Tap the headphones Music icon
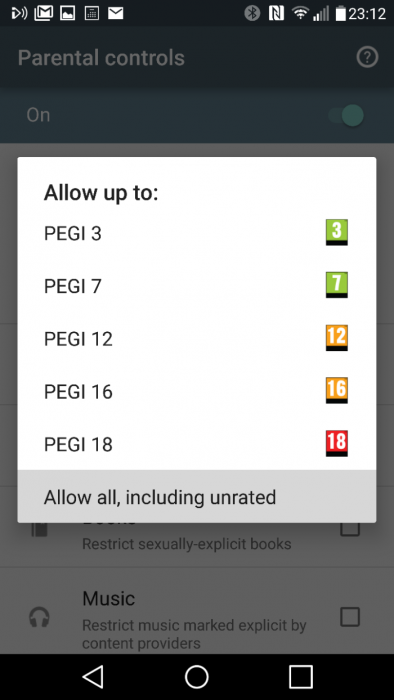 click(39, 618)
